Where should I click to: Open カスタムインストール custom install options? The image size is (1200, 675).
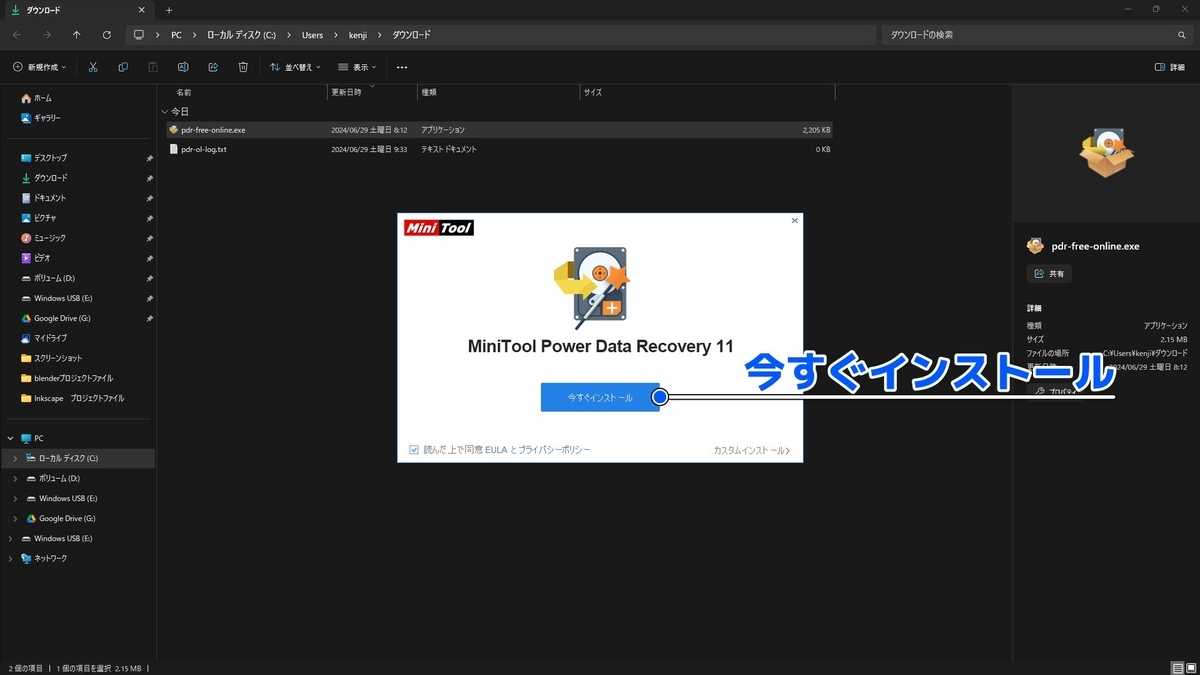[752, 451]
